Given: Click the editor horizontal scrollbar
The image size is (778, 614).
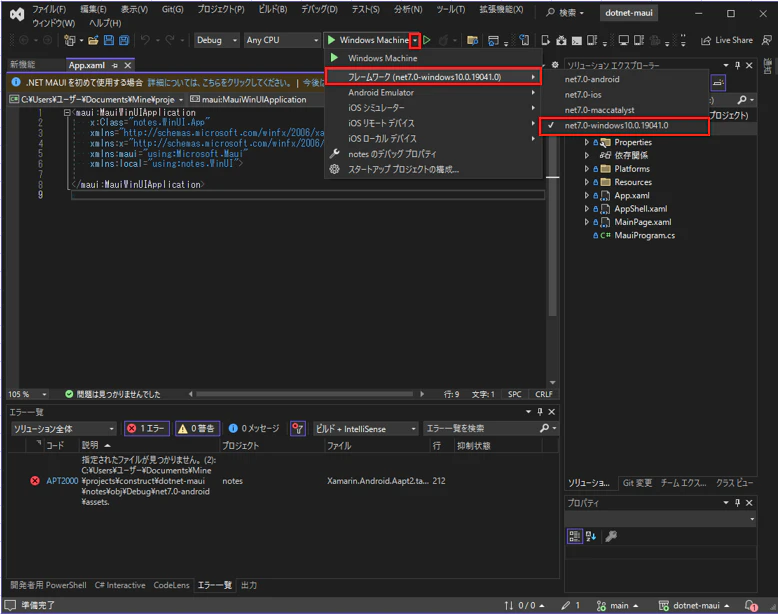Looking at the screenshot, I should coord(305,394).
